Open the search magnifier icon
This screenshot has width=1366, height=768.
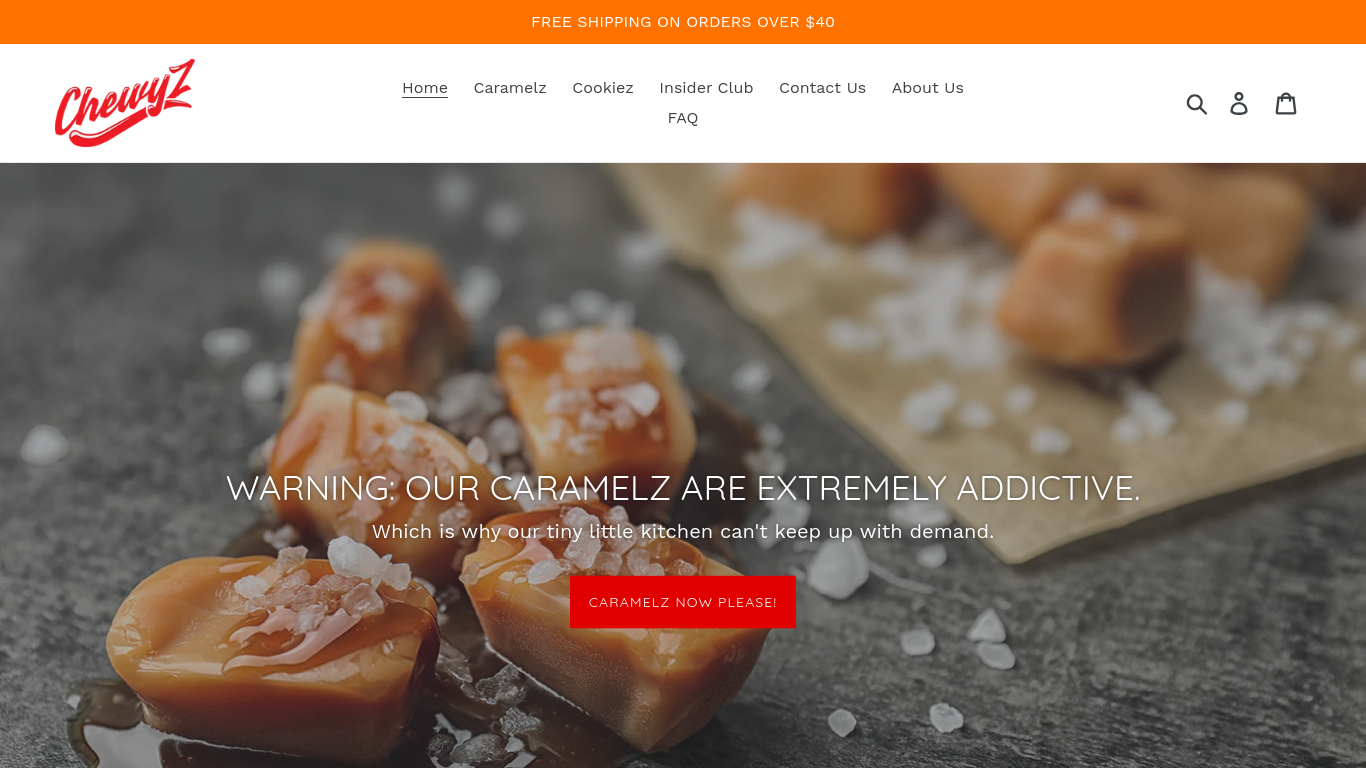coord(1197,103)
